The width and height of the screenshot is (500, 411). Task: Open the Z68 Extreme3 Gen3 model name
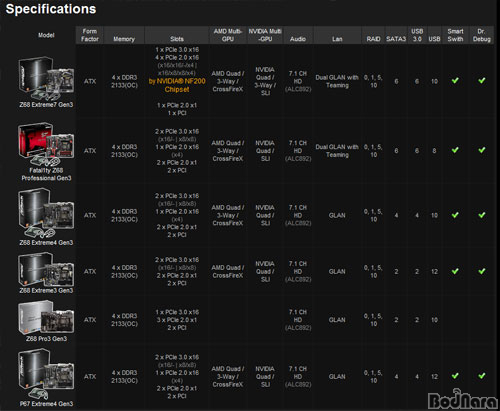pyautogui.click(x=46, y=291)
